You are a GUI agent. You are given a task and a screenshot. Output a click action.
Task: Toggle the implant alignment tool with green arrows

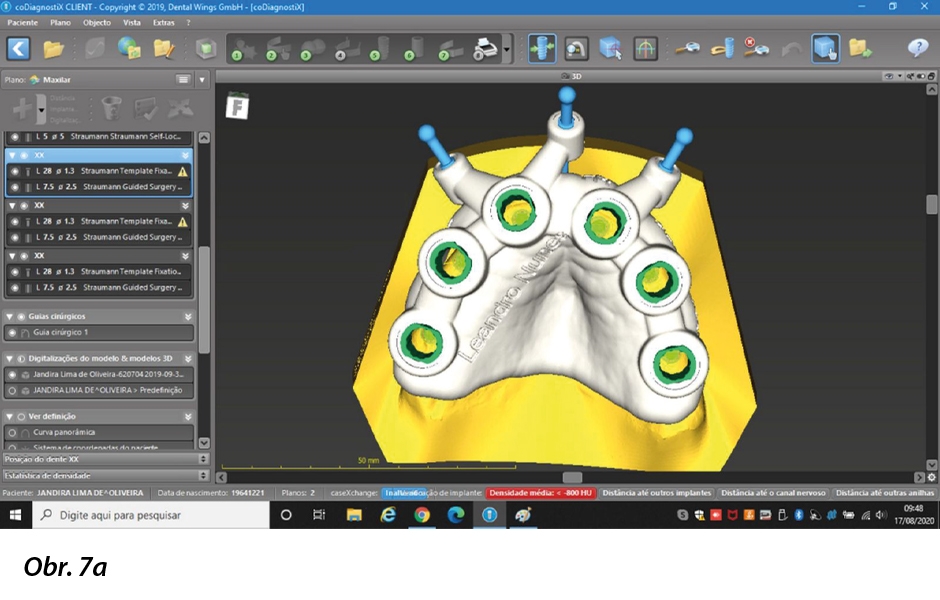pos(542,49)
